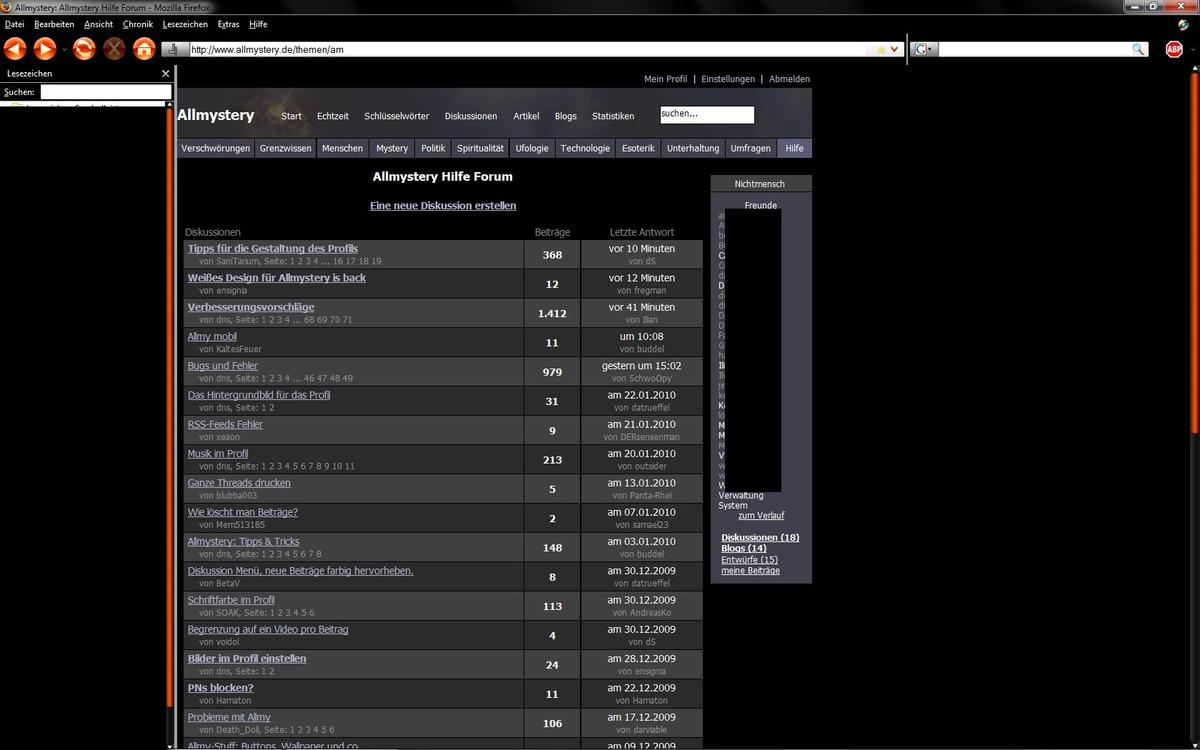Open the search engine selector dropdown
The image size is (1200, 750).
pyautogui.click(x=925, y=49)
